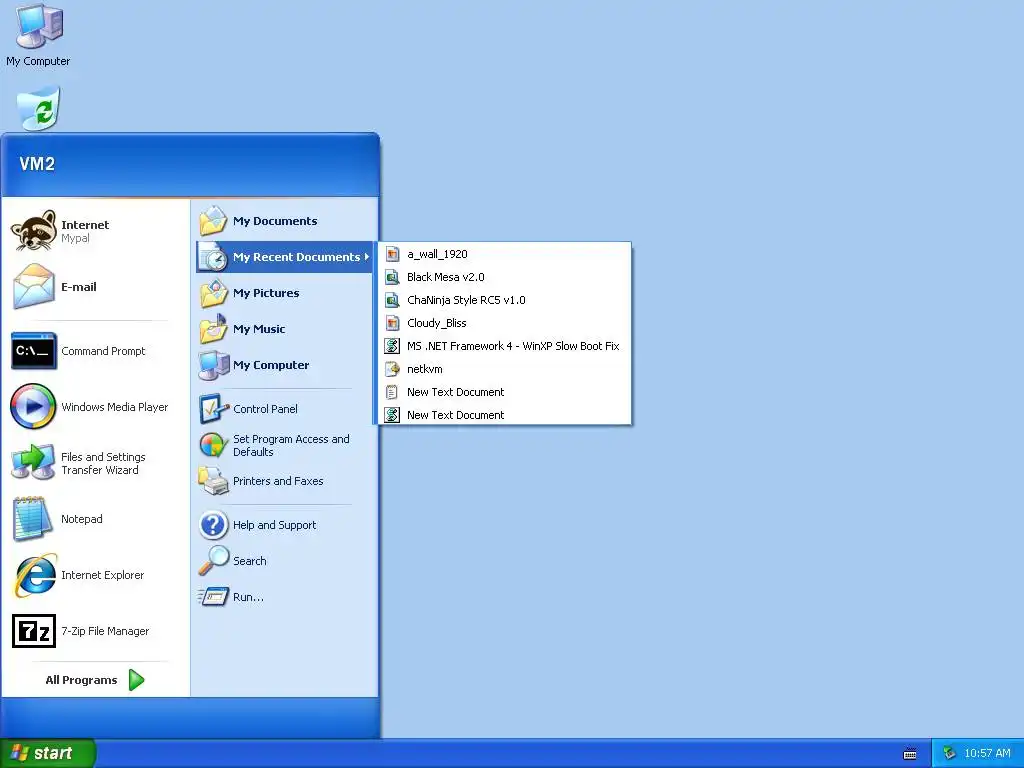
Task: Open Windows Media Player icon
Action: (x=33, y=406)
